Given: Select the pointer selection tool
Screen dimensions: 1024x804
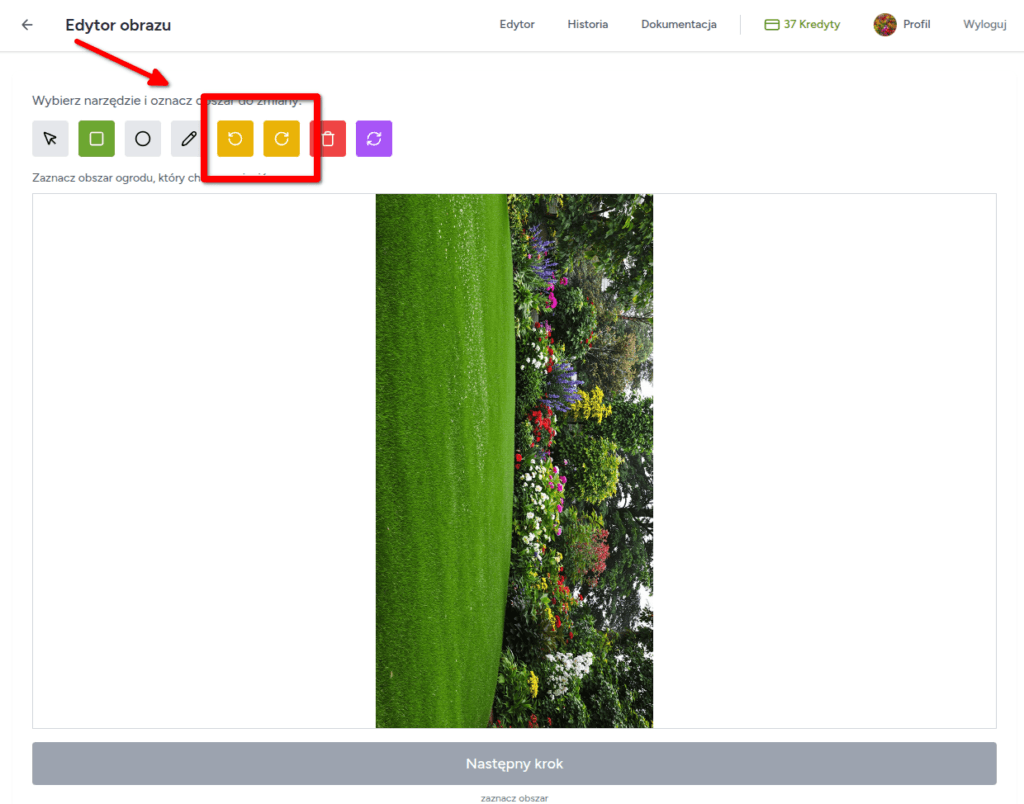Looking at the screenshot, I should point(50,139).
